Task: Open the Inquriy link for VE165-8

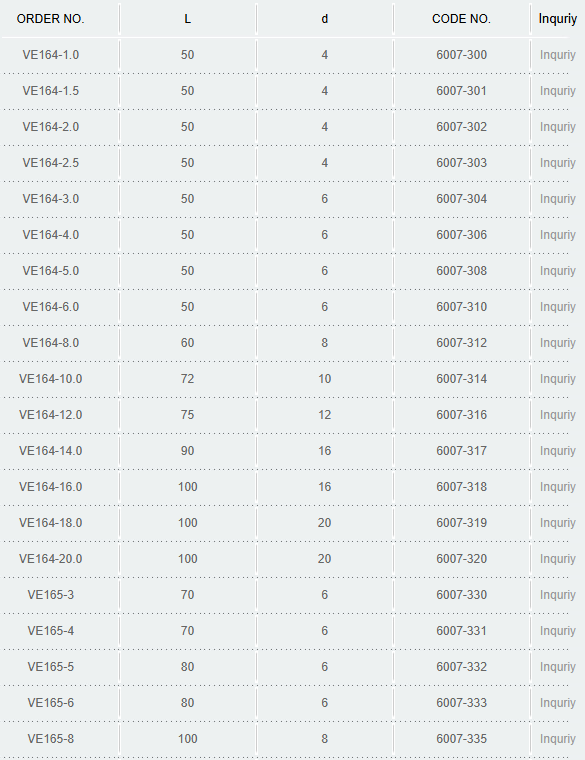Action: [x=557, y=739]
